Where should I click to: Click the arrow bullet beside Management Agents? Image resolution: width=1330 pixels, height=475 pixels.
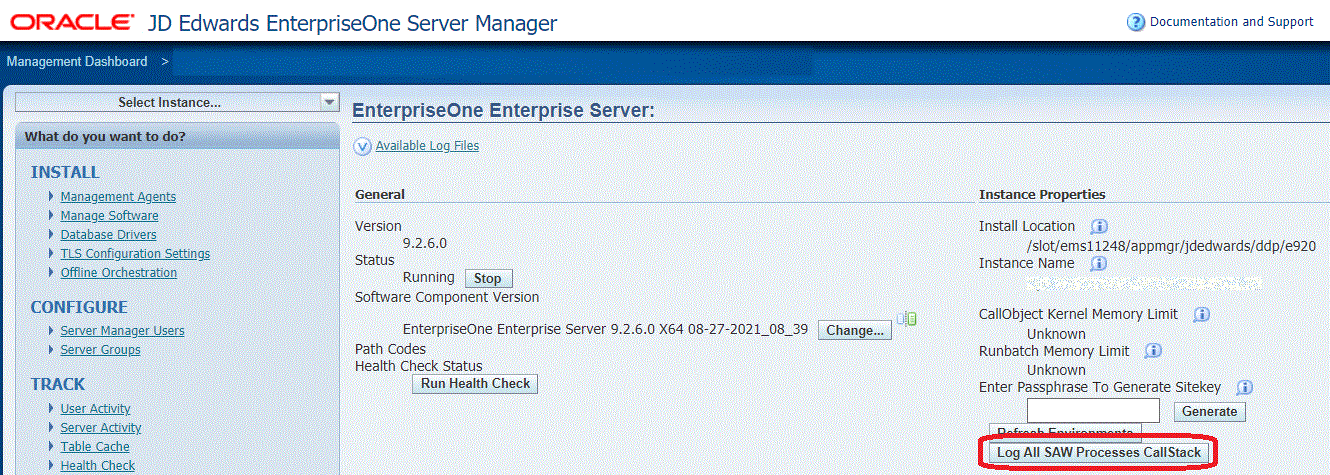click(51, 196)
